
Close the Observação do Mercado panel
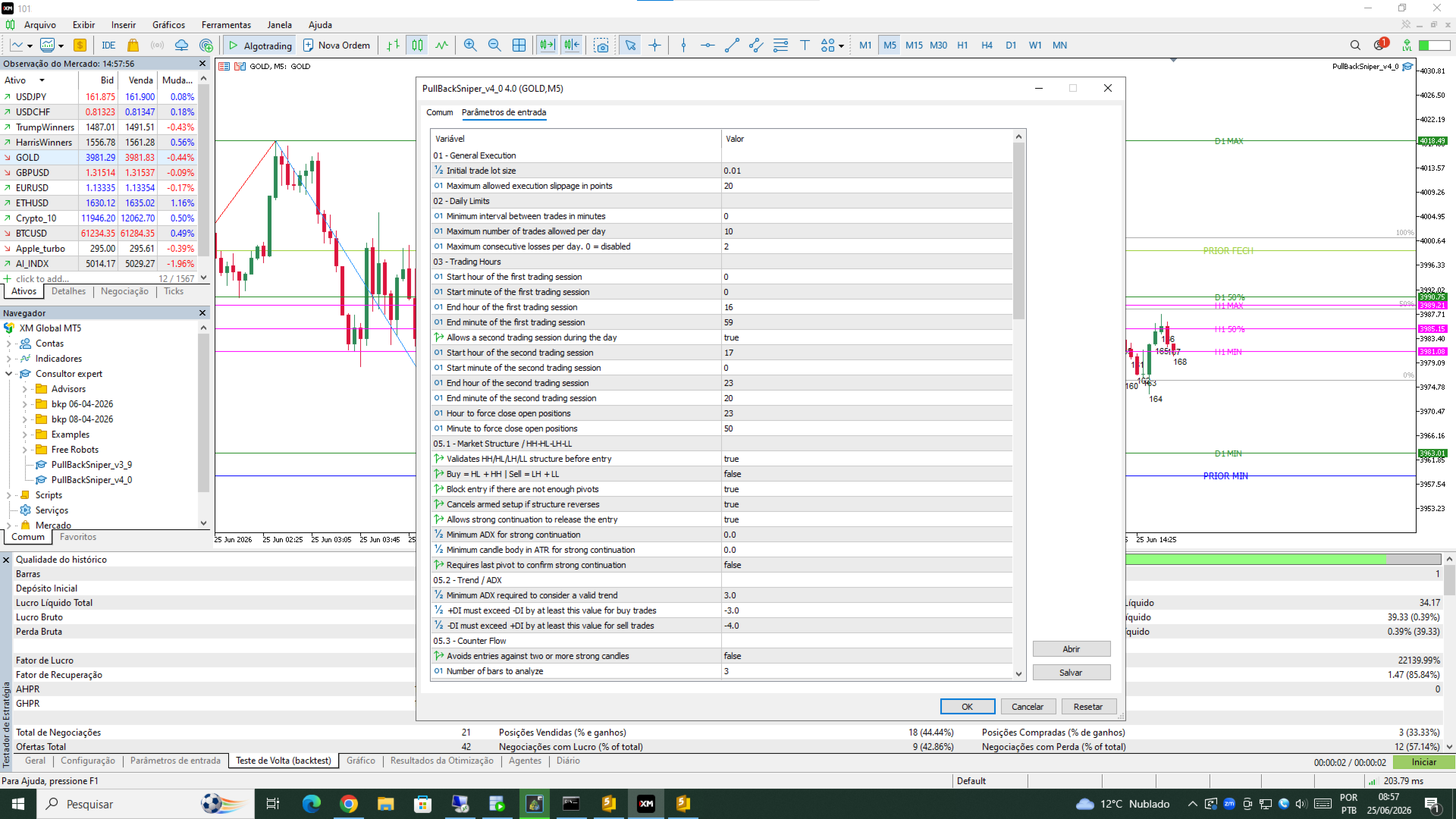(x=202, y=64)
